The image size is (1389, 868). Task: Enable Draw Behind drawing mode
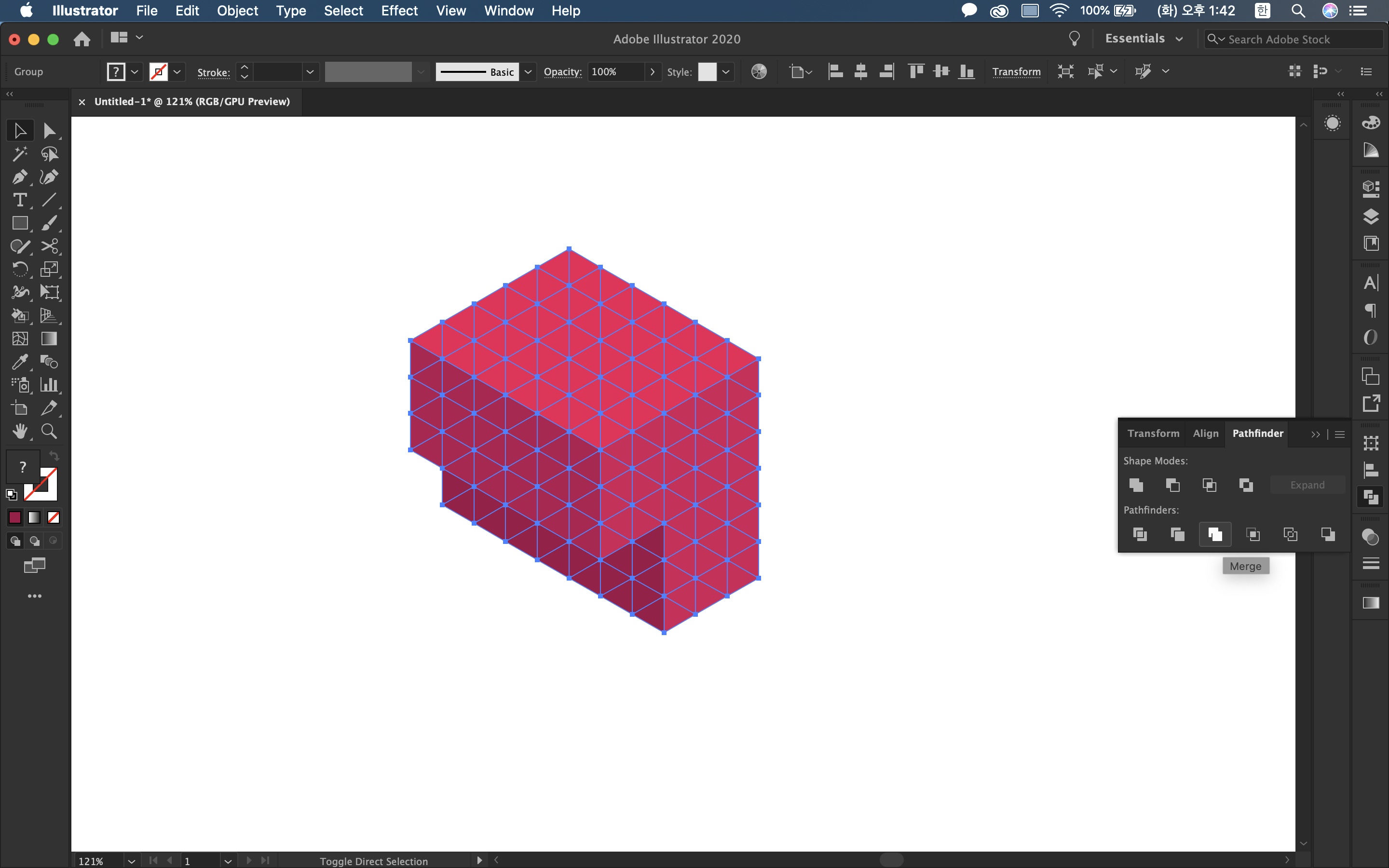(34, 541)
